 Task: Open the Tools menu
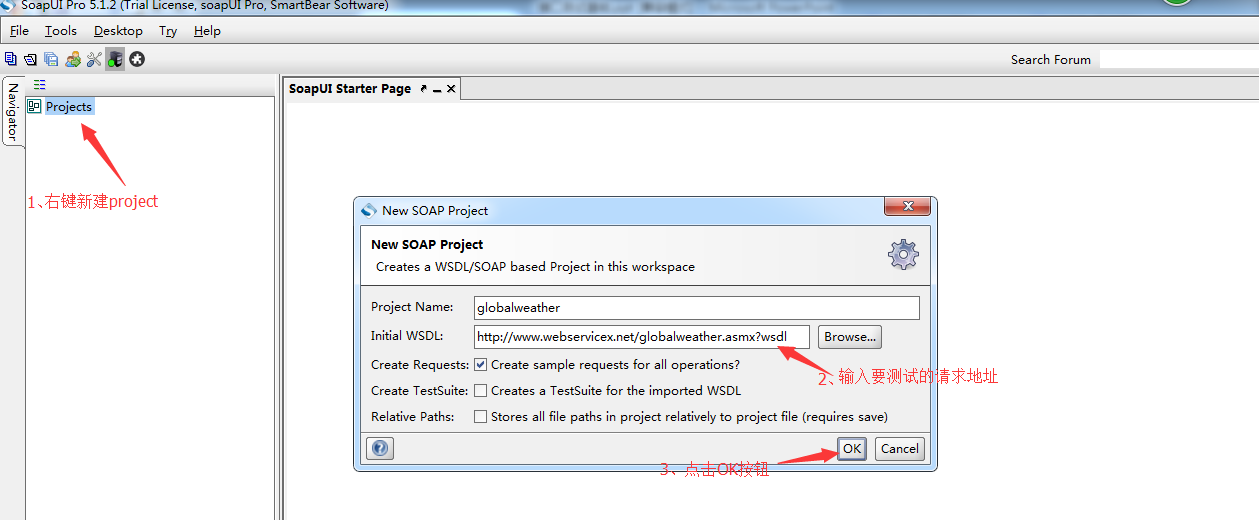[61, 31]
